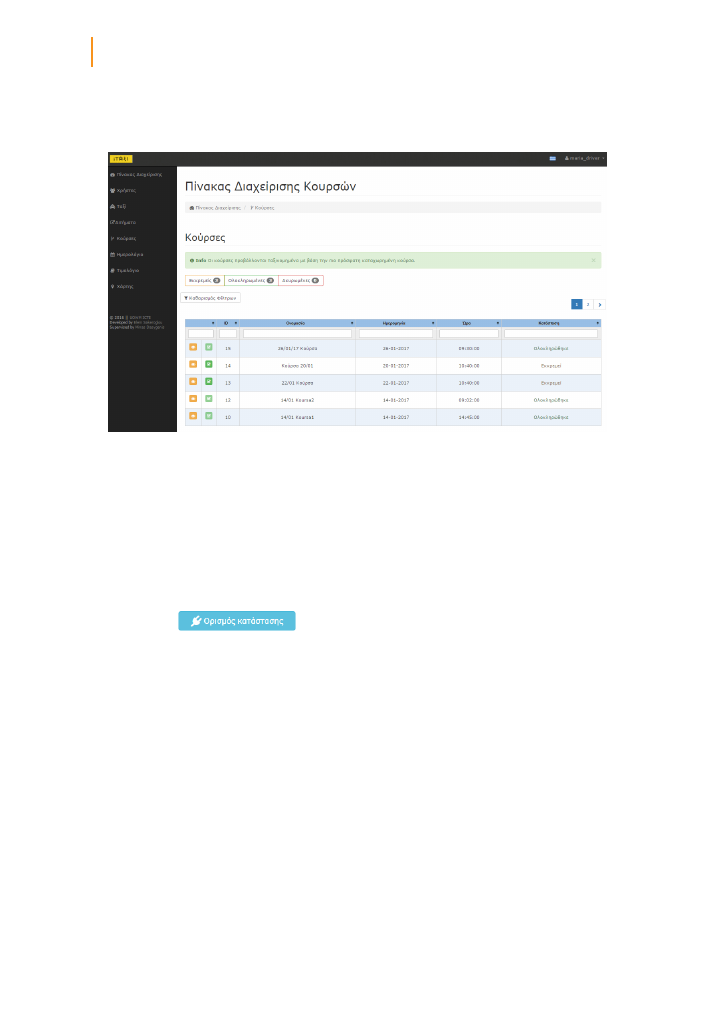Viewport: 714px width, 1010px height.
Task: Open orange view icon for ride ID 10
Action: tap(193, 416)
